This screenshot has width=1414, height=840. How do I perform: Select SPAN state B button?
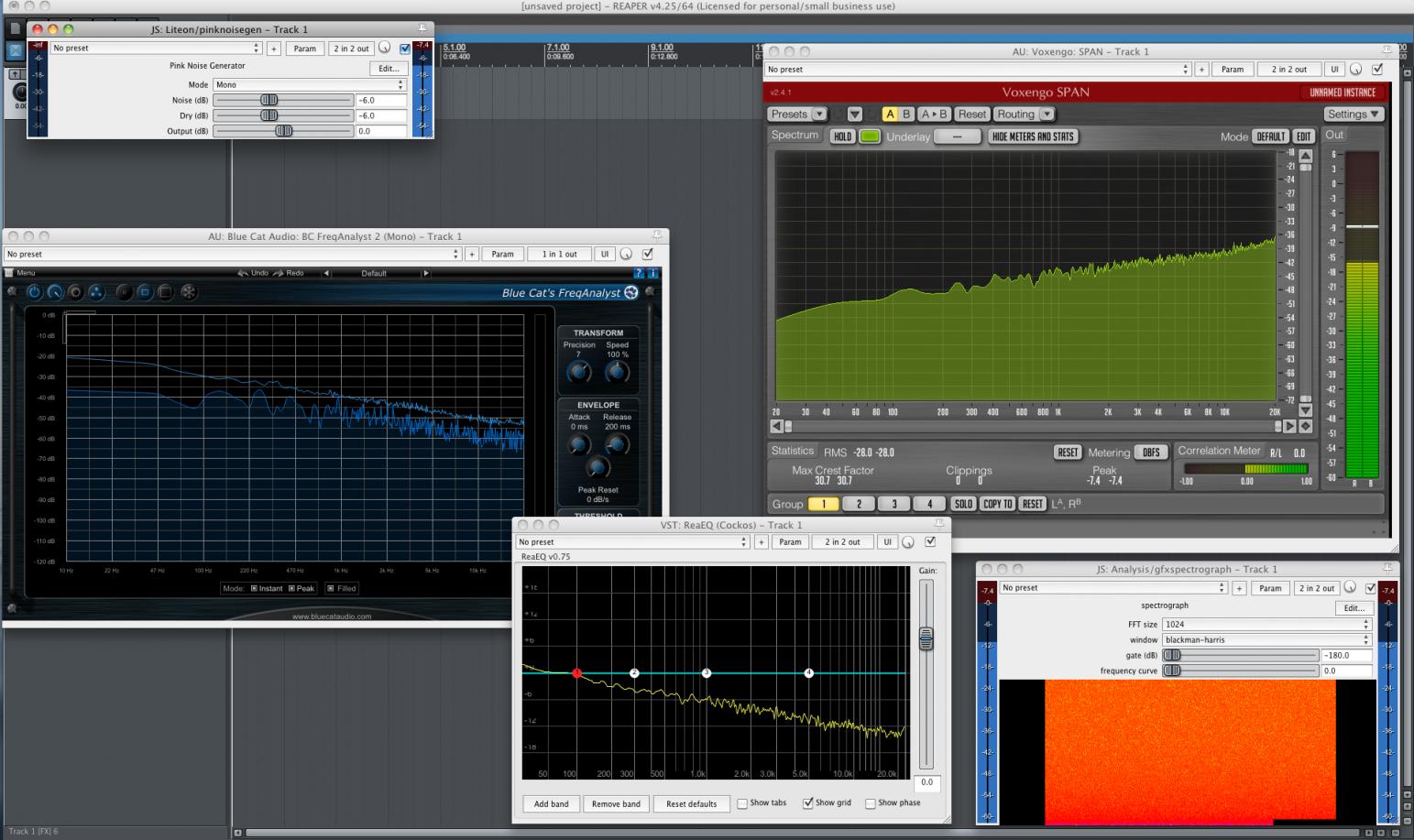tap(906, 115)
